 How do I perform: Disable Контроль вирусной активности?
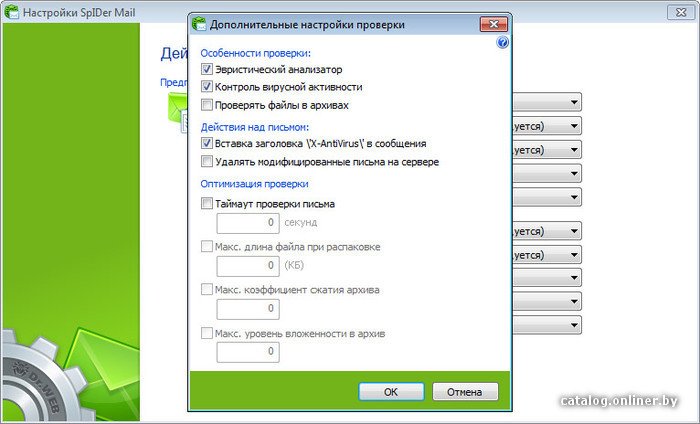pyautogui.click(x=207, y=87)
